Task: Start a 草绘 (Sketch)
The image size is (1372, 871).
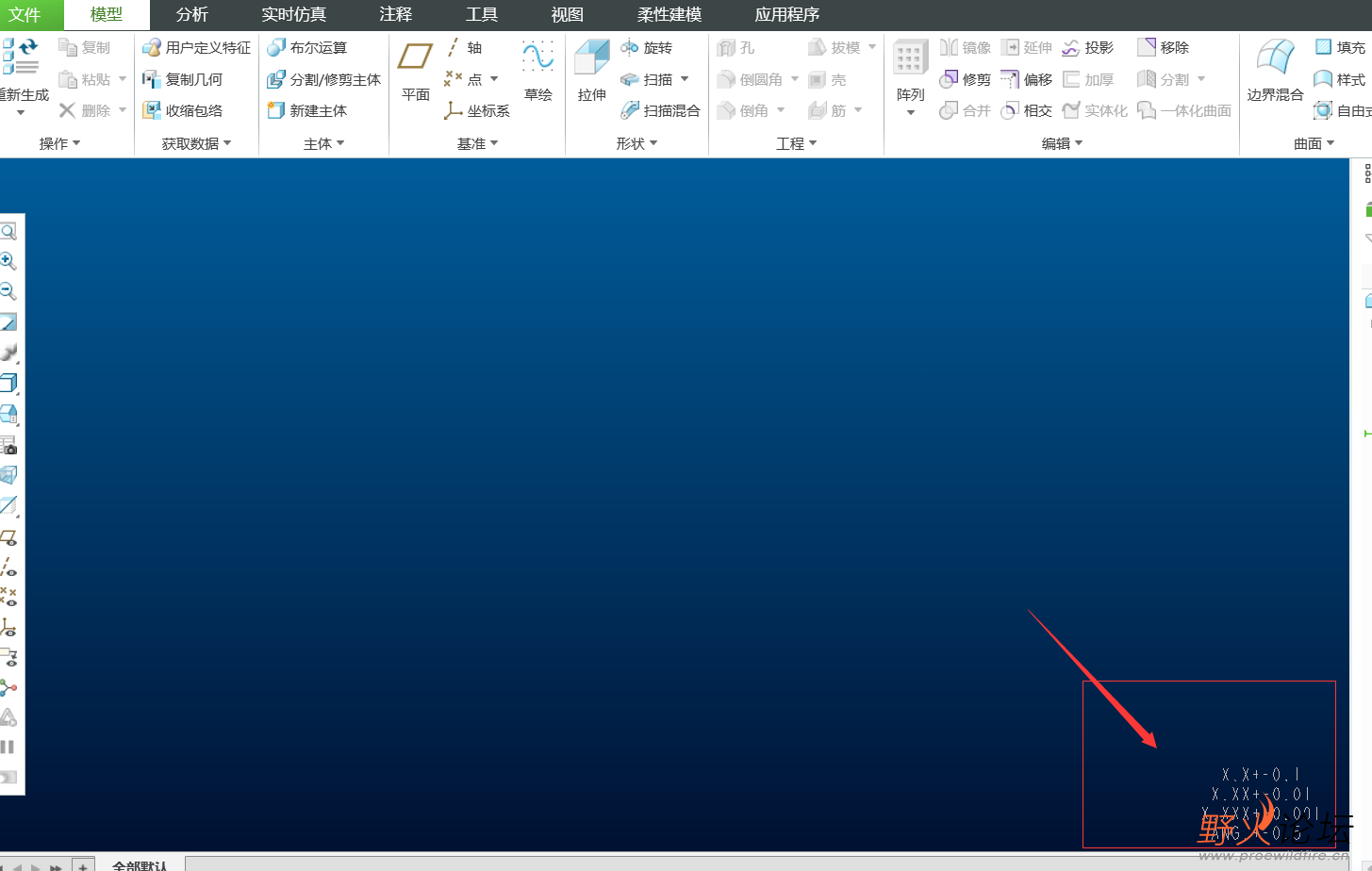Action: click(538, 71)
